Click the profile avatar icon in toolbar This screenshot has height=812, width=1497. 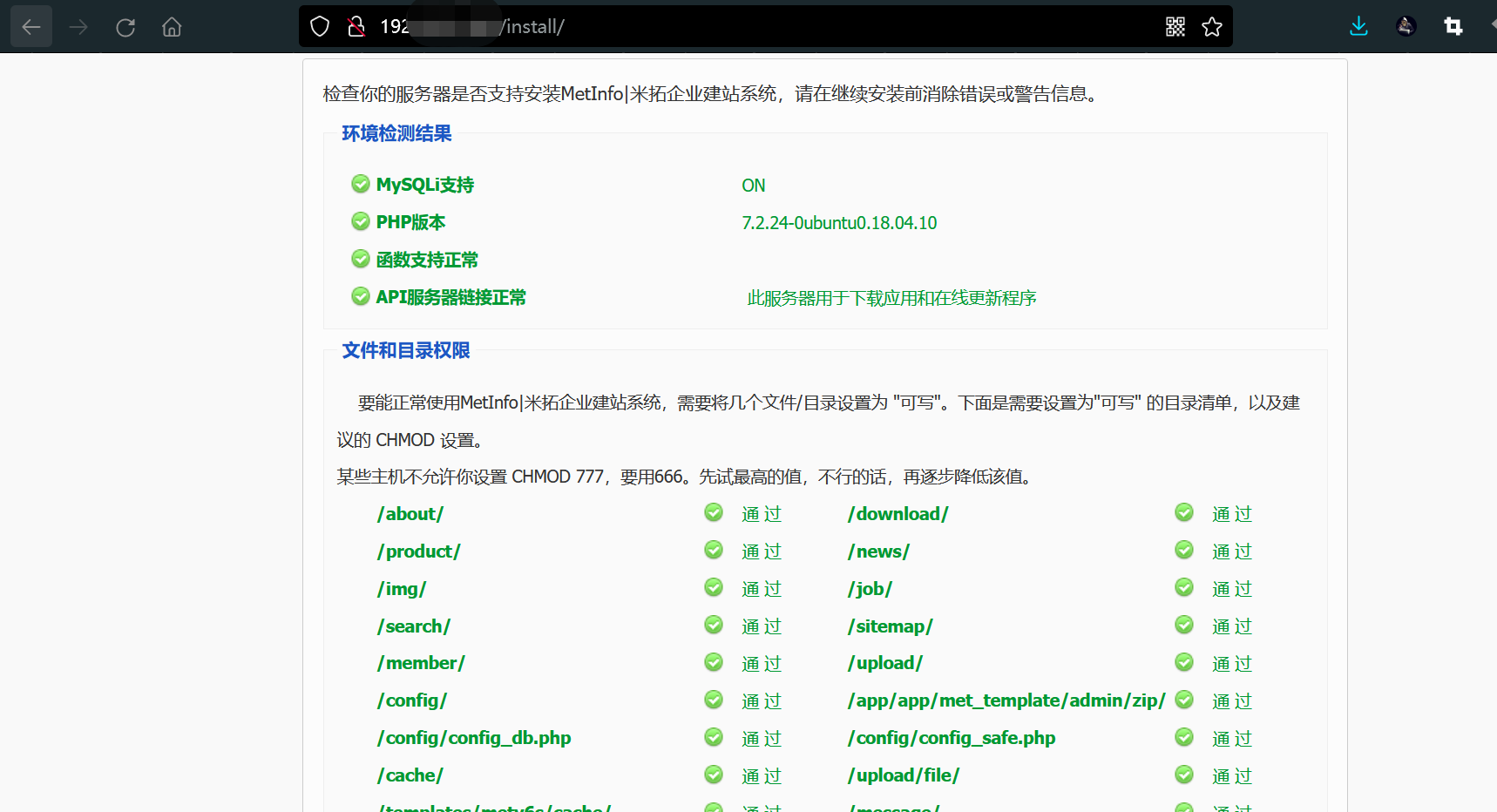coord(1406,27)
